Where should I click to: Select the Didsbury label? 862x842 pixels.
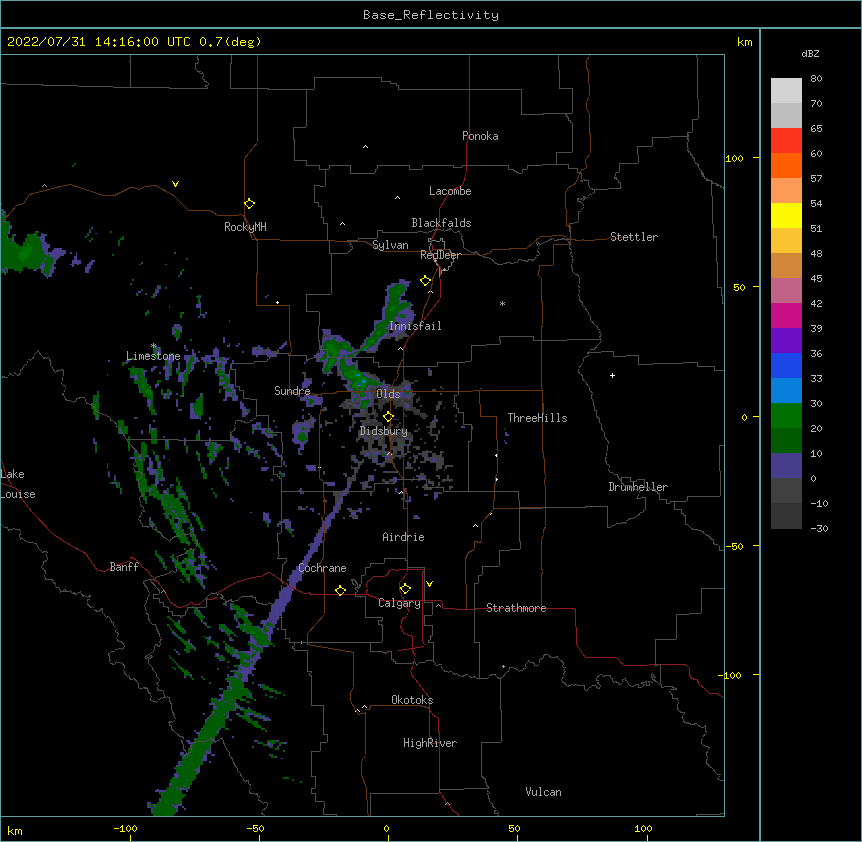point(383,431)
